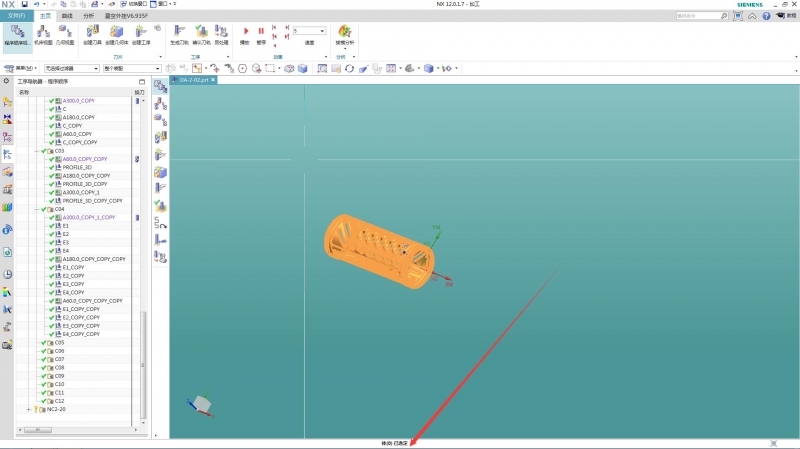The width and height of the screenshot is (800, 449).
Task: Click the vertical Verify Tool Path icon
Action: pyautogui.click(x=161, y=206)
